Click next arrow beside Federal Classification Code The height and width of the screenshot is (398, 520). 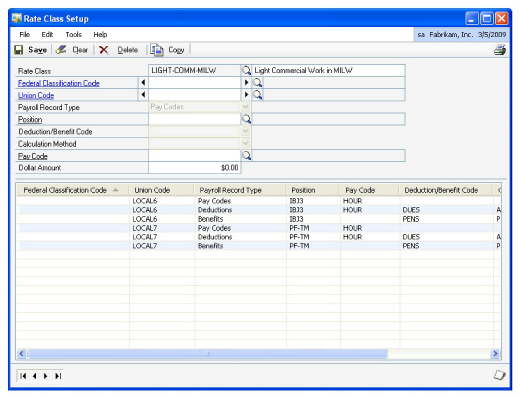(x=246, y=82)
